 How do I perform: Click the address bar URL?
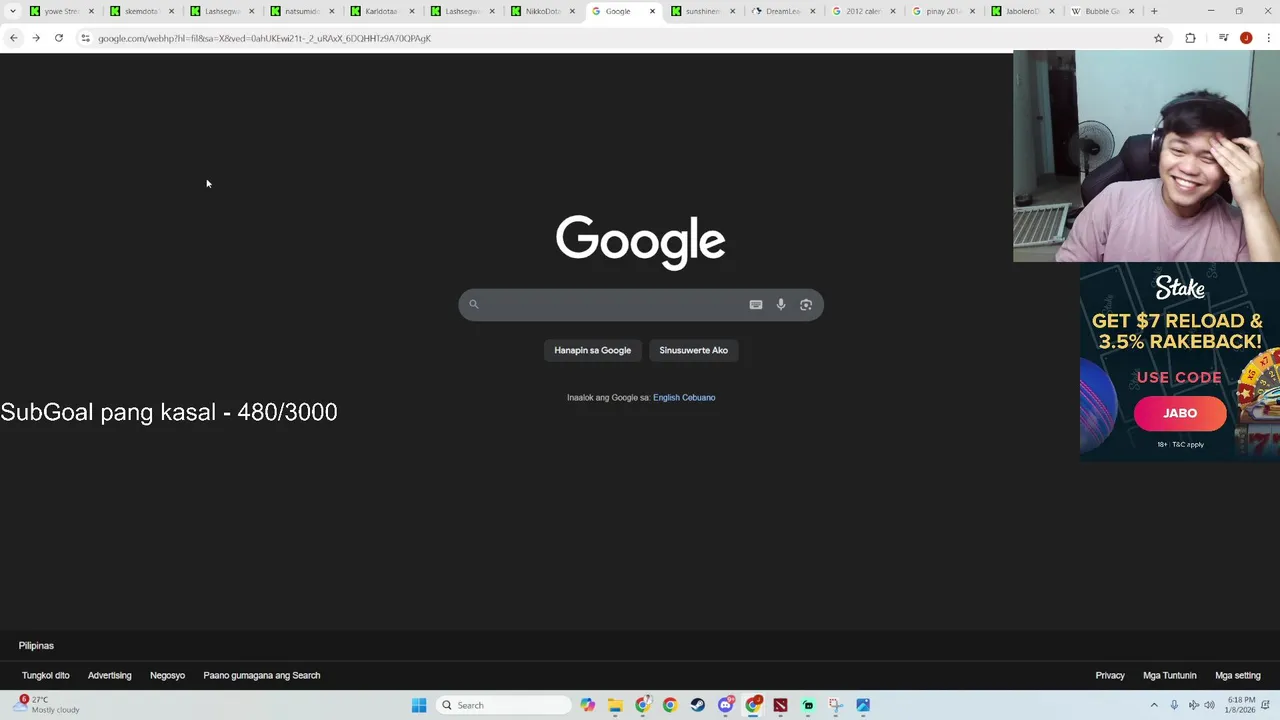point(264,38)
